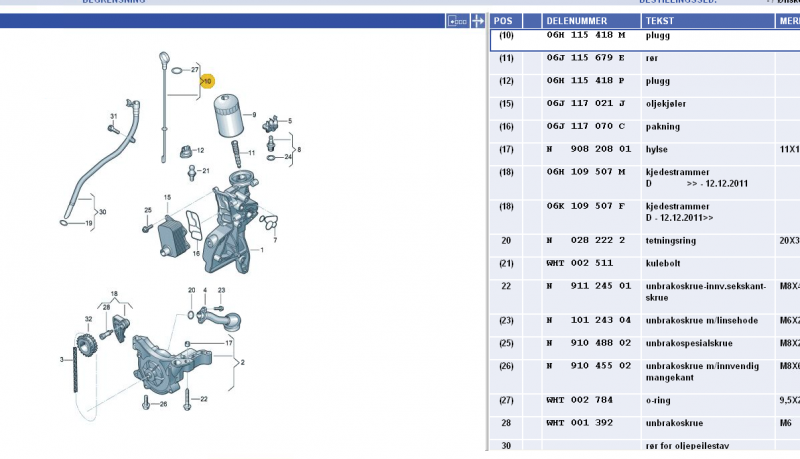Click the TEKST column header
The image size is (800, 459).
(x=659, y=20)
